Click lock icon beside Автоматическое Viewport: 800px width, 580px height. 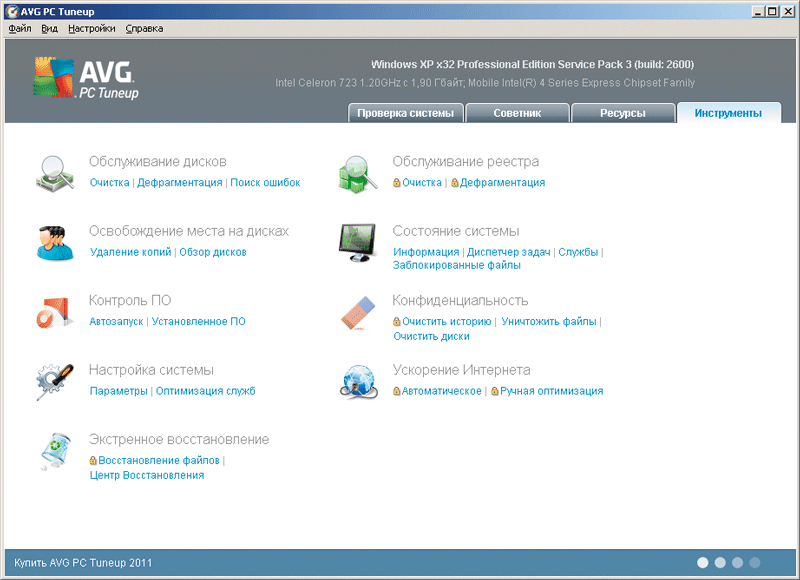(x=396, y=391)
